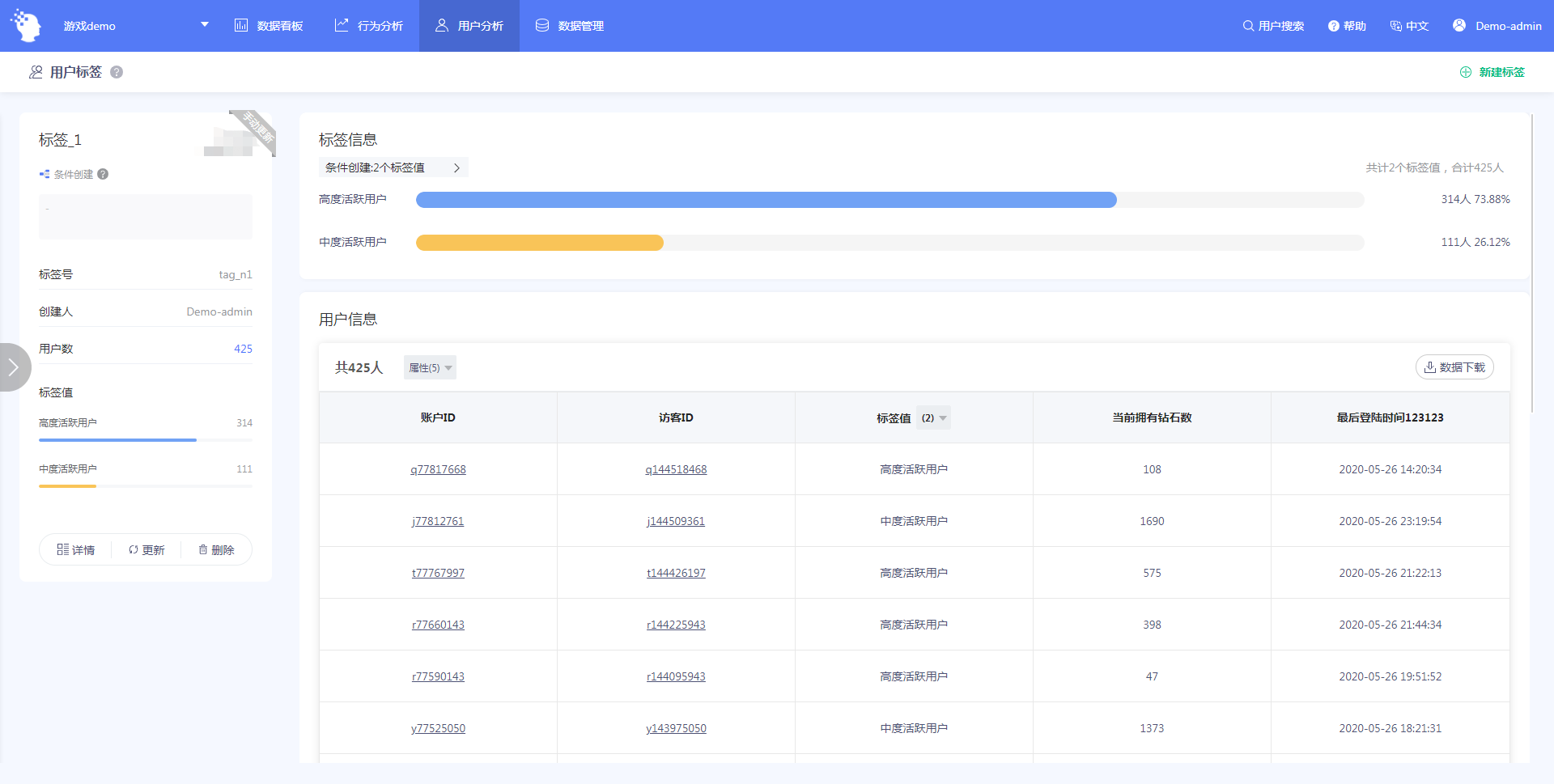This screenshot has width=1554, height=784.
Task: Open the 数据看板 menu
Action: (269, 26)
